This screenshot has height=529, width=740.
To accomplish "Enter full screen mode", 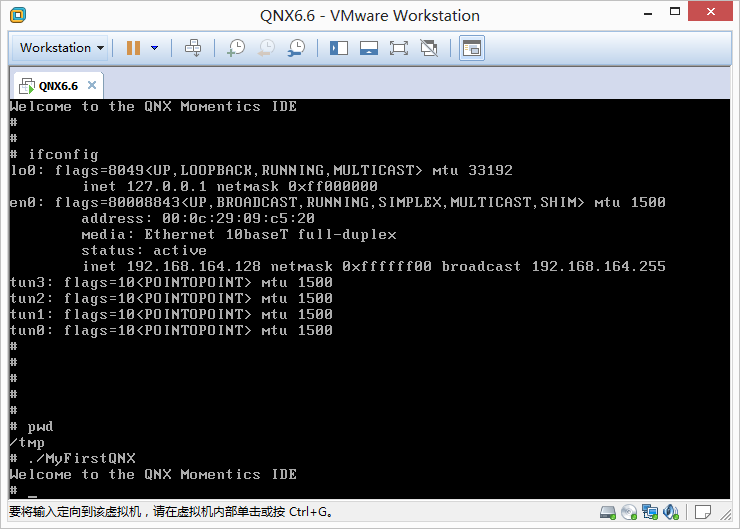I will tap(399, 48).
